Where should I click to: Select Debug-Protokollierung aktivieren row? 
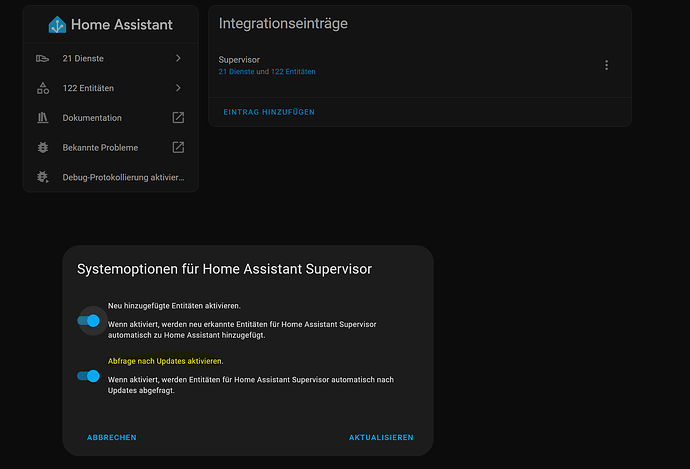[110, 177]
